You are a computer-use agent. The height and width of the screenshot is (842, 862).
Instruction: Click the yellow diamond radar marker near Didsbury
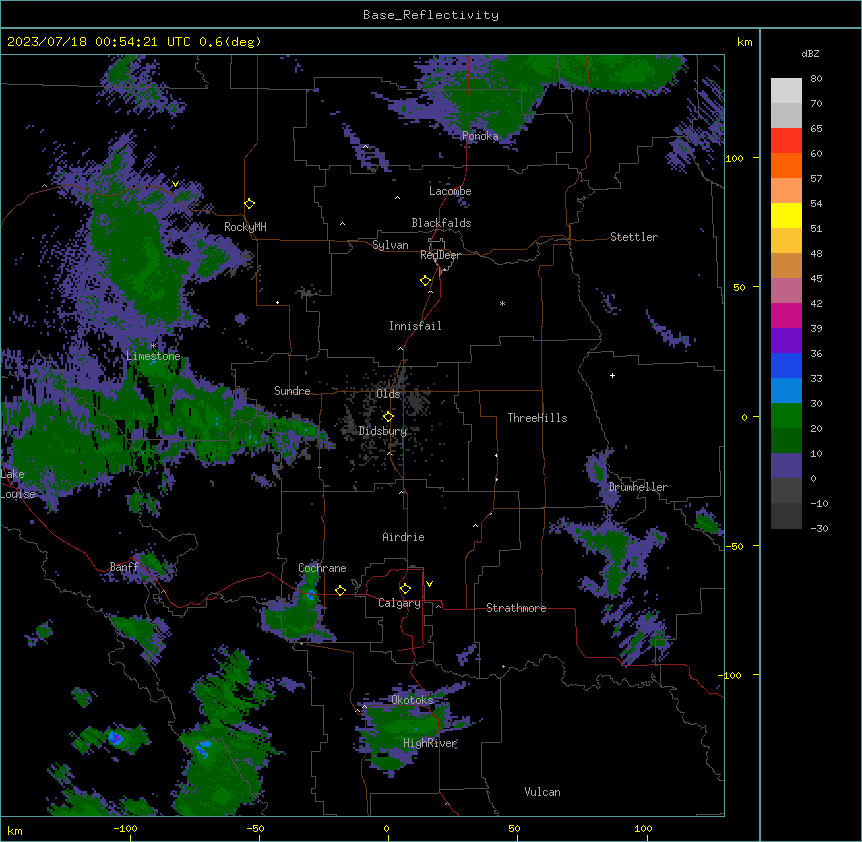388,417
